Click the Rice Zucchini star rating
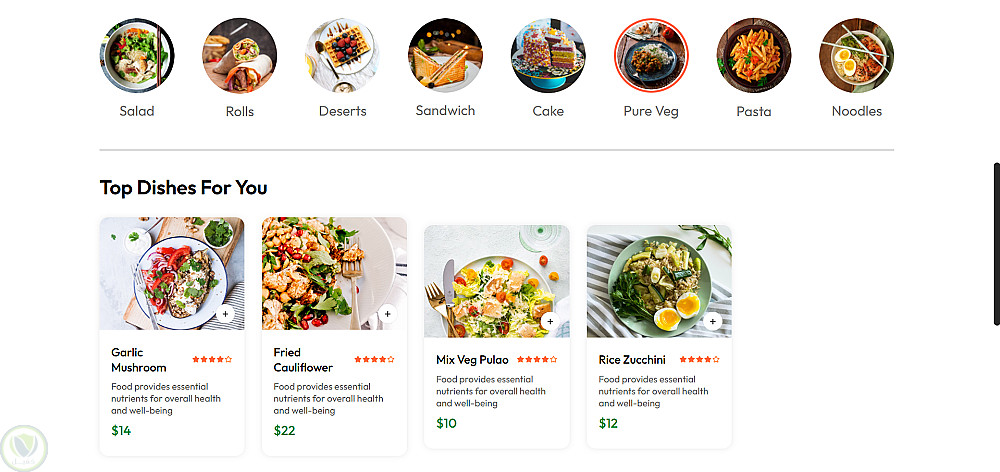Viewport: 1000px width, 472px height. 699,360
